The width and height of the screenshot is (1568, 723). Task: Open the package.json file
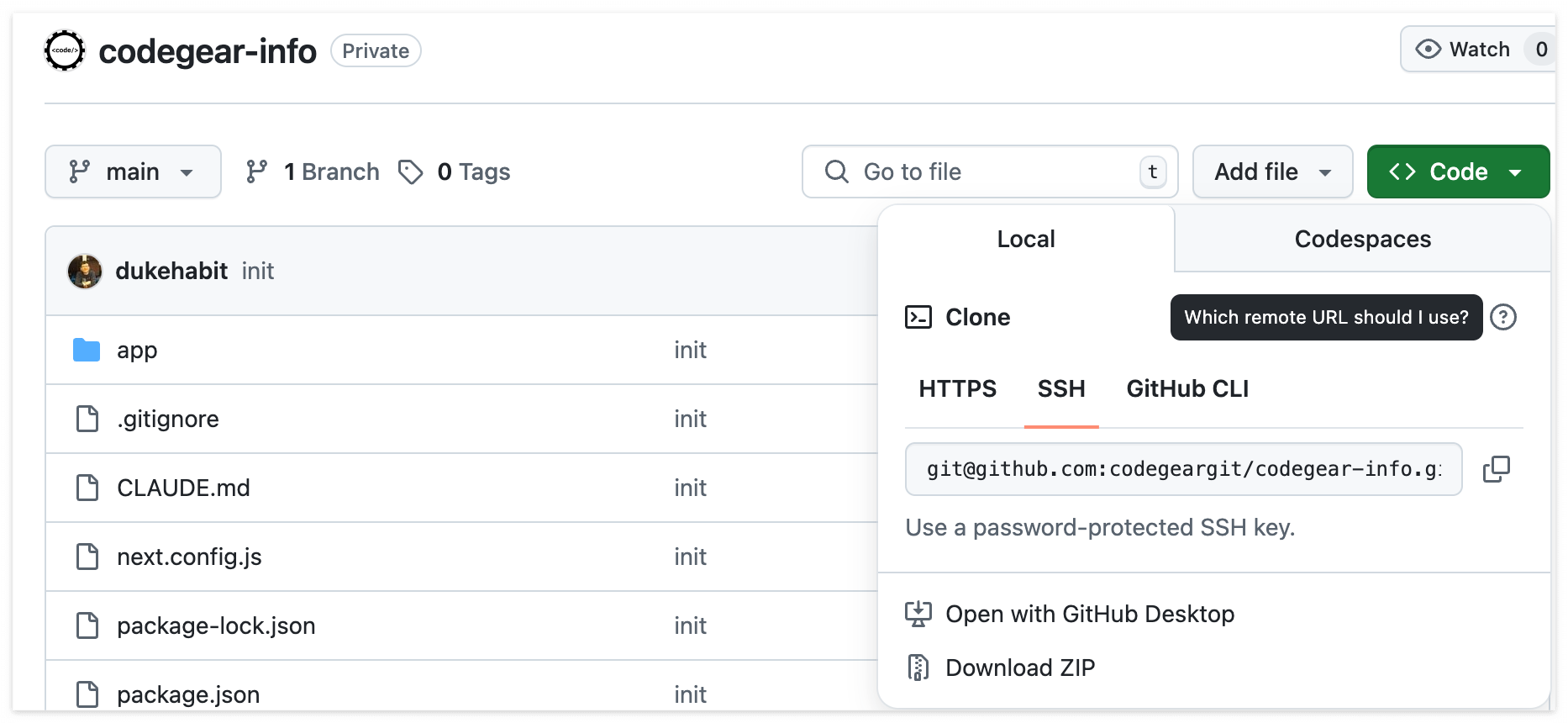(188, 694)
